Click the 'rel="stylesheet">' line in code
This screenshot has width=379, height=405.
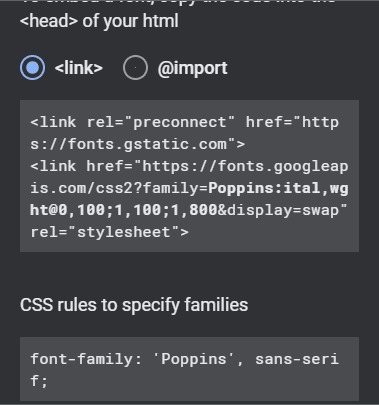pos(110,232)
